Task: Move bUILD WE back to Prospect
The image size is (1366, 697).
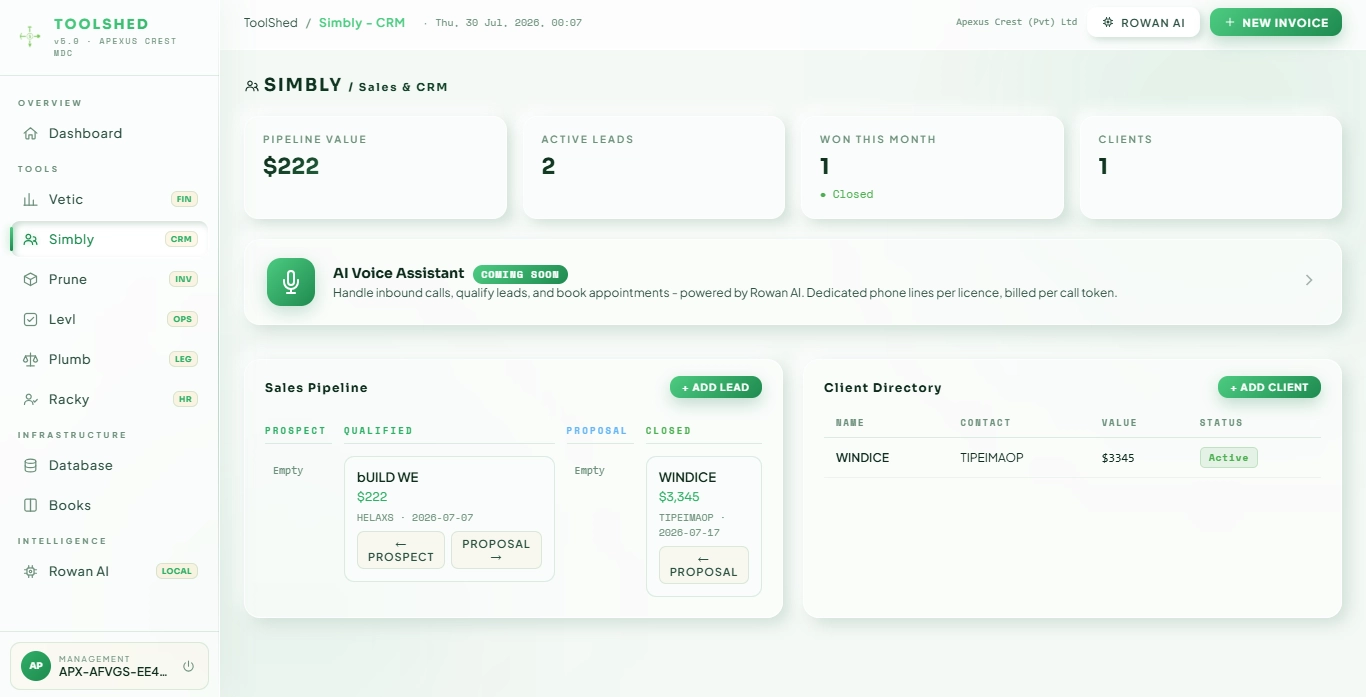Action: coord(400,550)
